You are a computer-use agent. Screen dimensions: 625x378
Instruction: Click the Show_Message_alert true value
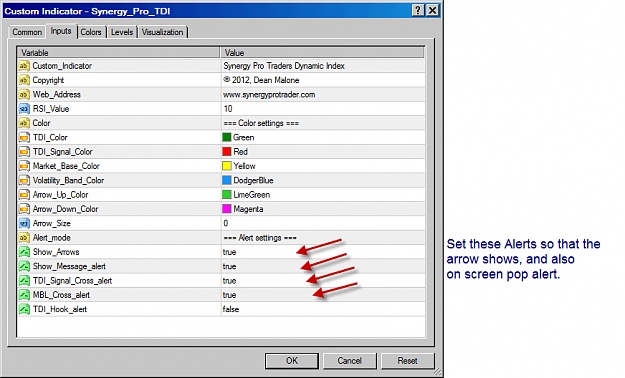point(230,267)
